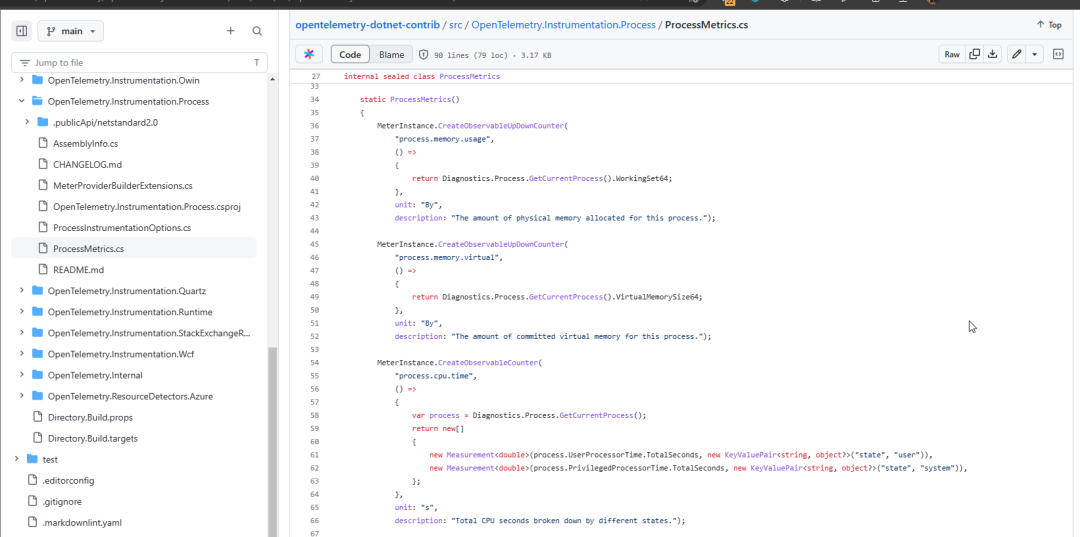Click folder icon of OpenTelemetry.Instrumentation.Quartz
The height and width of the screenshot is (537, 1080).
click(37, 291)
